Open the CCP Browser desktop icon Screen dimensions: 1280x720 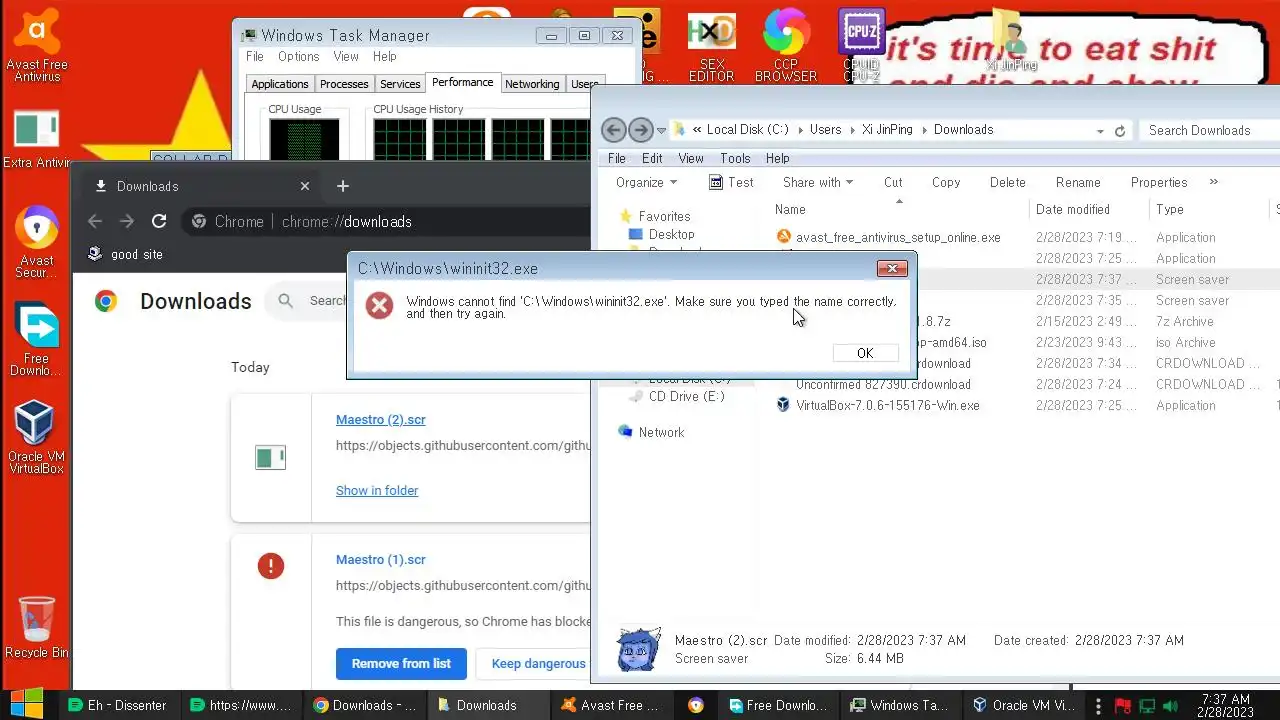pyautogui.click(x=786, y=45)
